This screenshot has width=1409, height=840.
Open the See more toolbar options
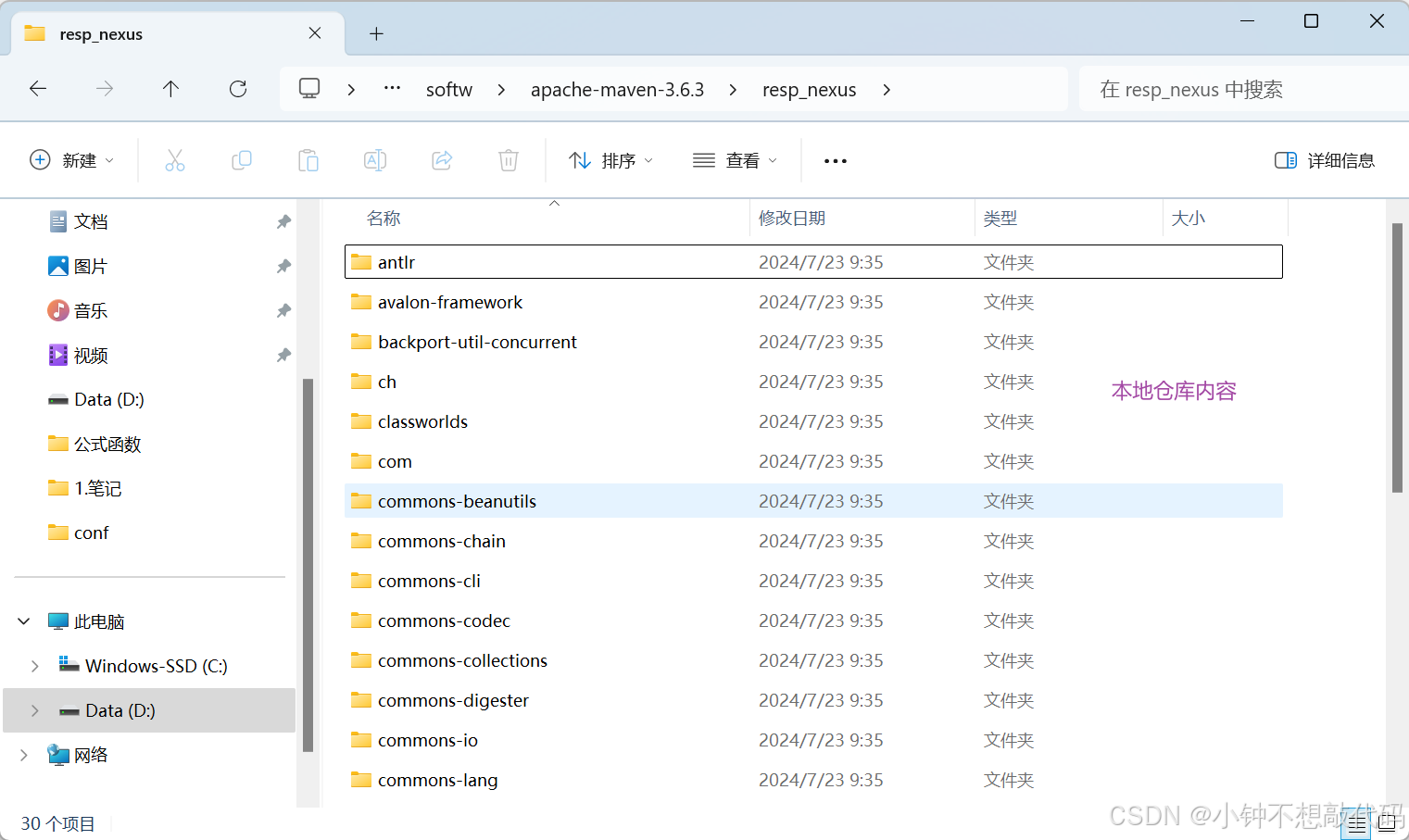836,160
